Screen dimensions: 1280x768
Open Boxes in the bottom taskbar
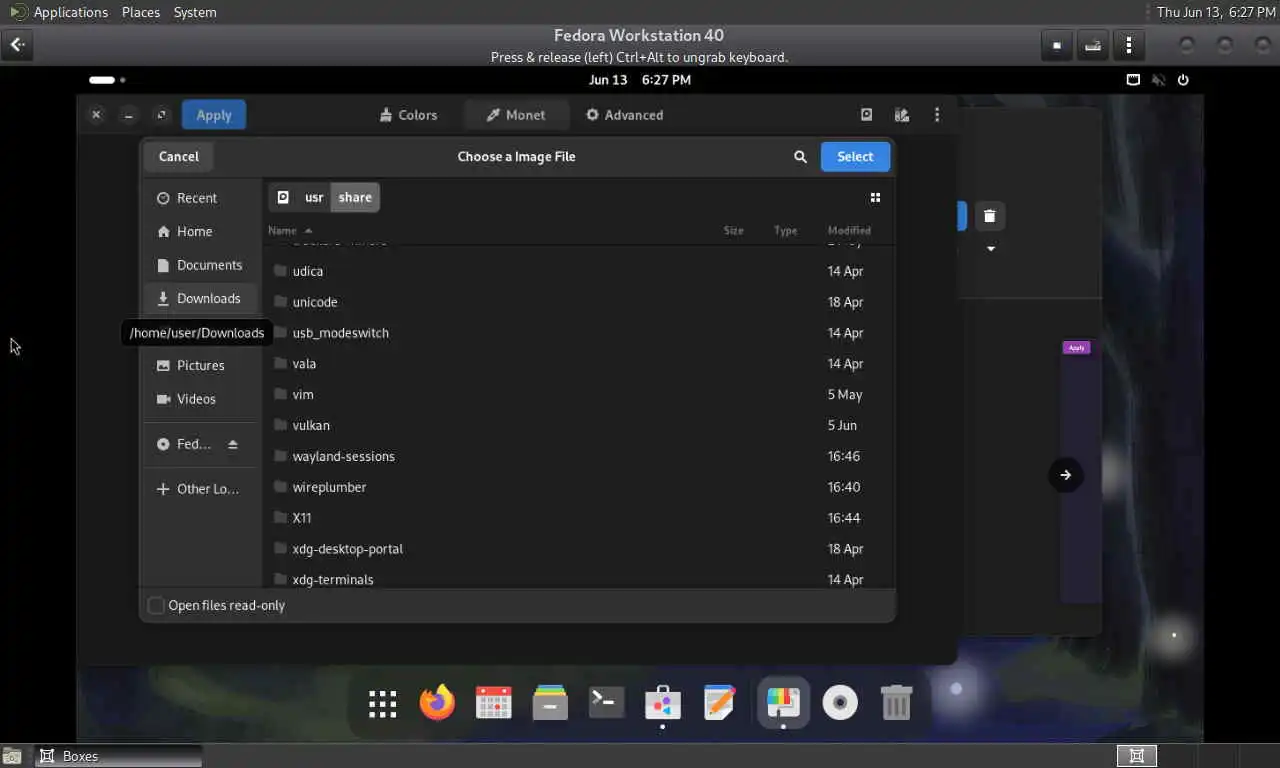(119, 756)
